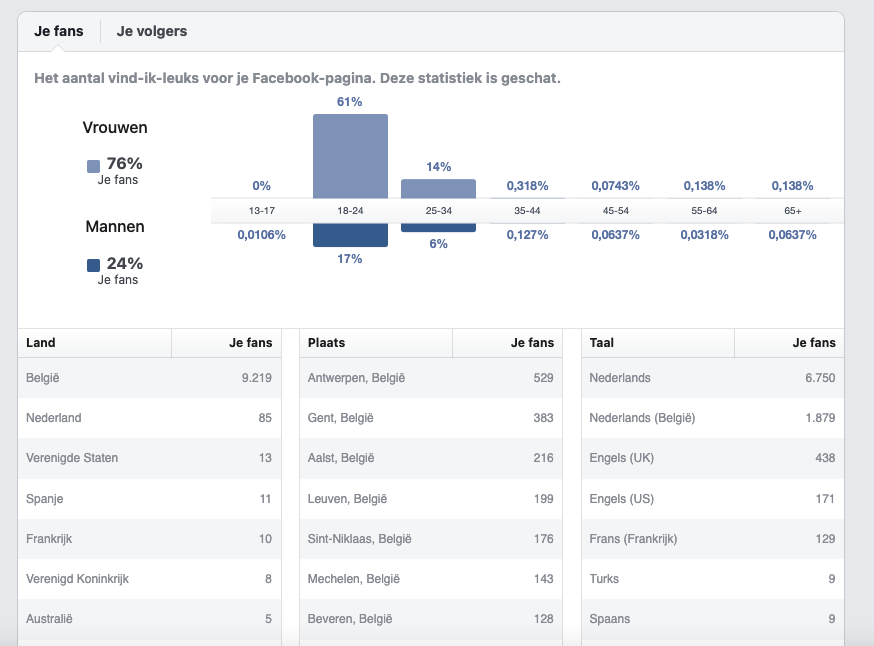874x646 pixels.
Task: Select the Nederland country row
Action: 149,418
